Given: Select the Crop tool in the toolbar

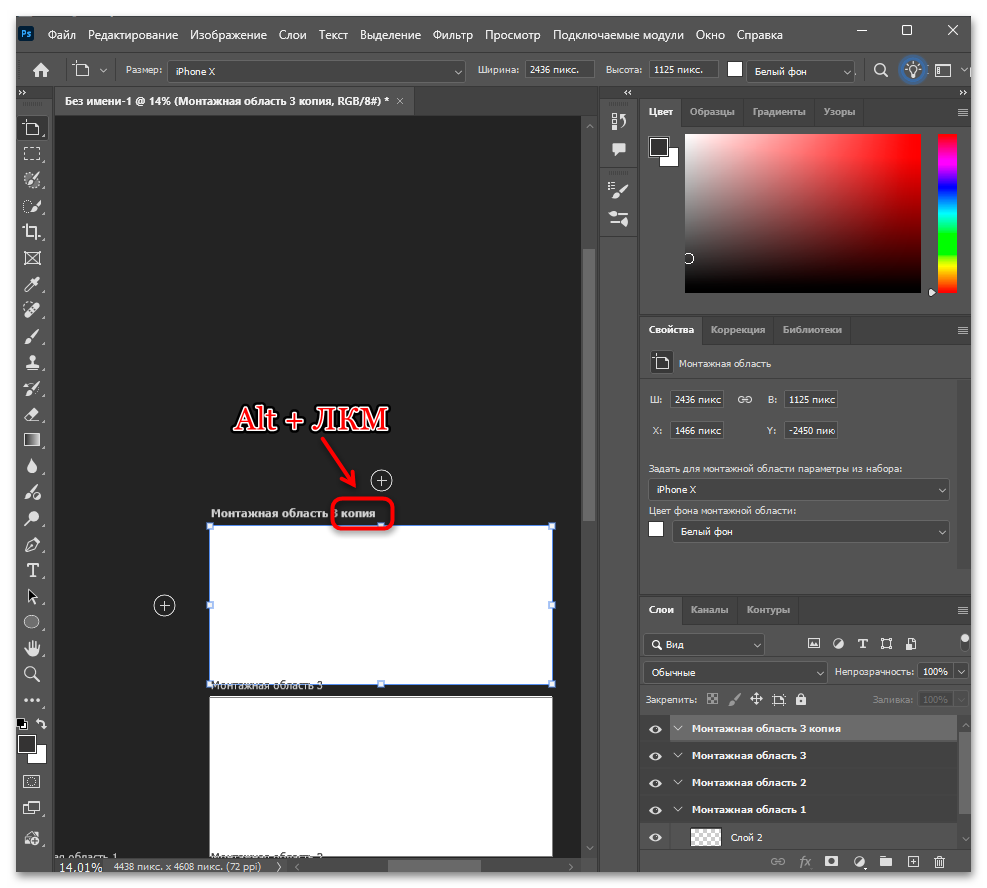Looking at the screenshot, I should [32, 232].
